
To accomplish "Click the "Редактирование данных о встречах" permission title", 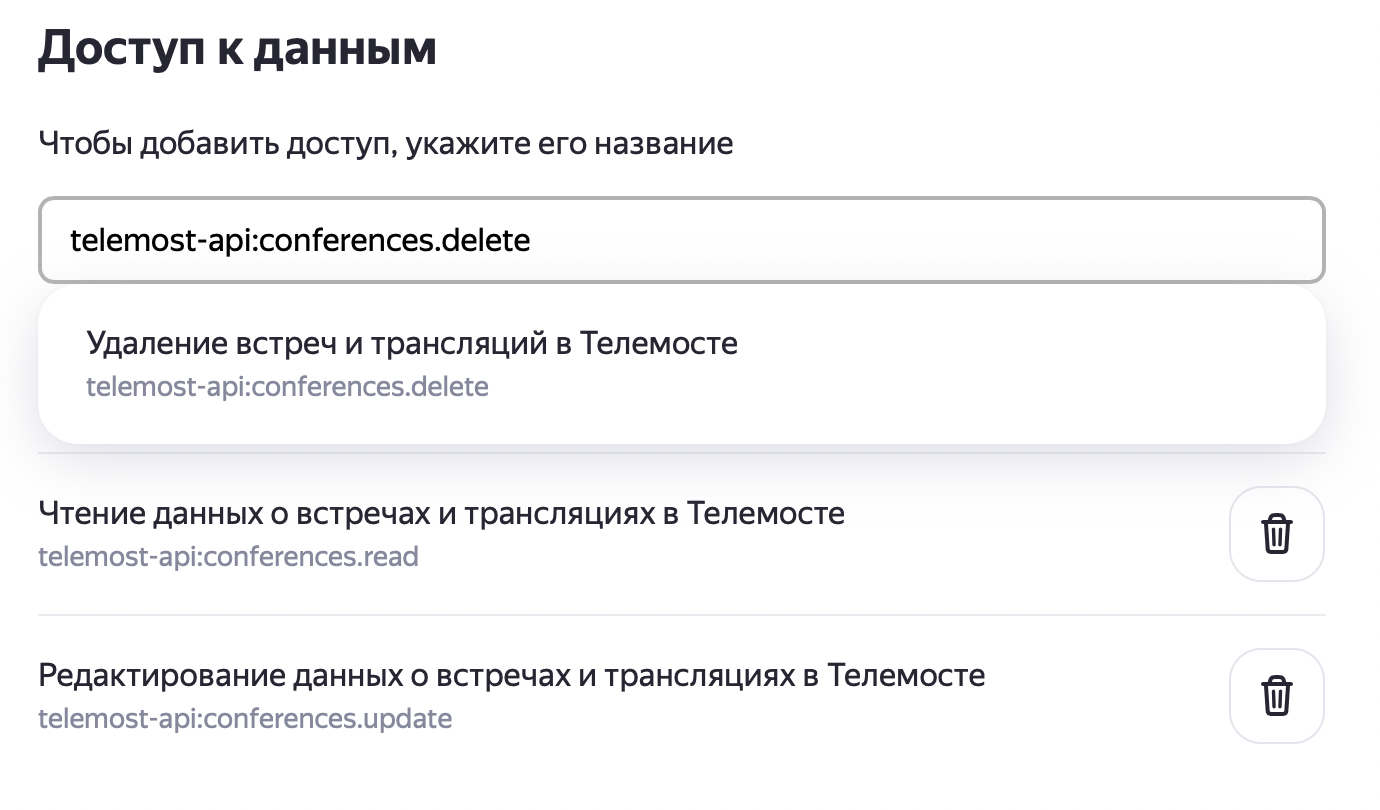I will coord(511,676).
